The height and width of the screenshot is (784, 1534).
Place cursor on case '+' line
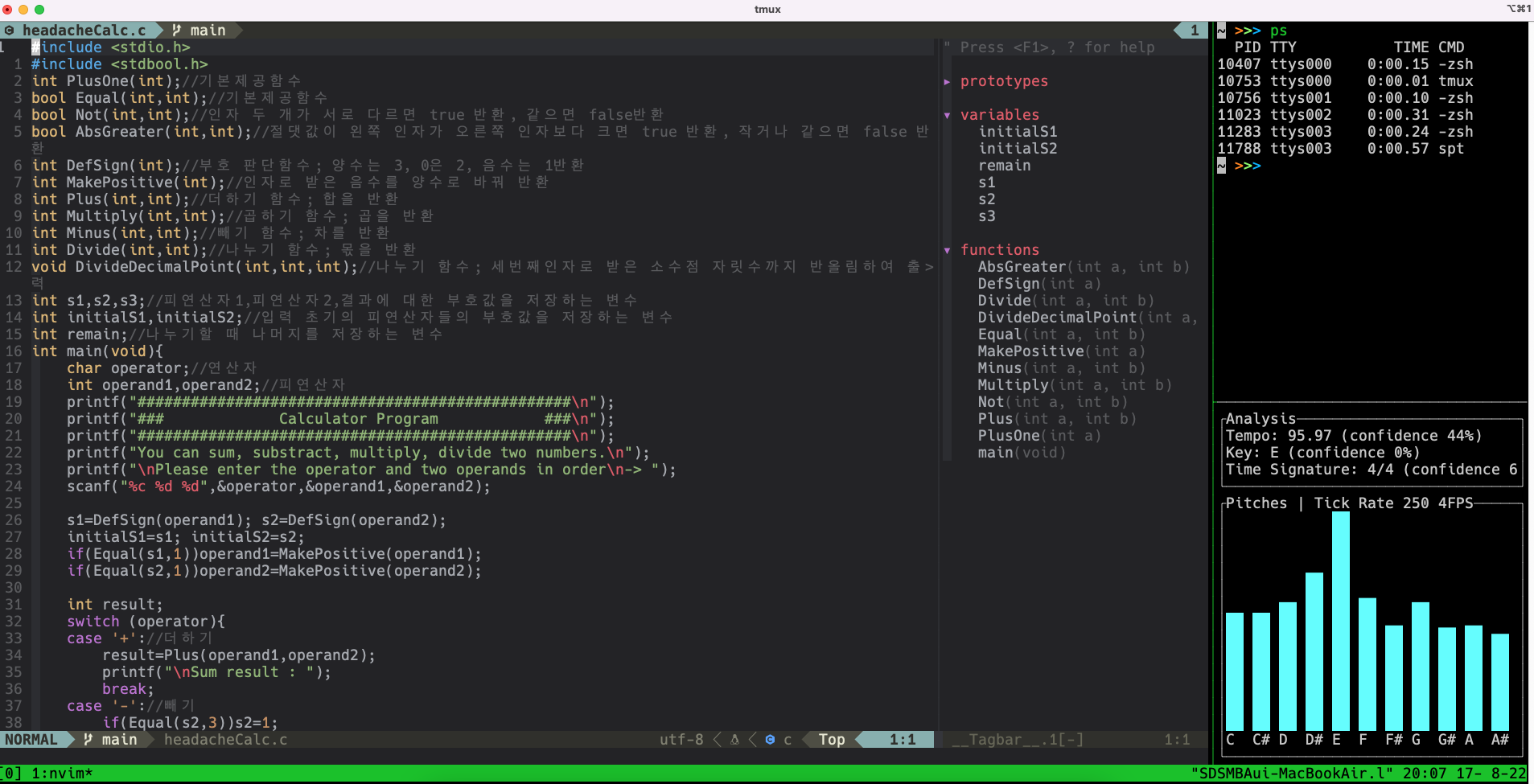tap(140, 638)
